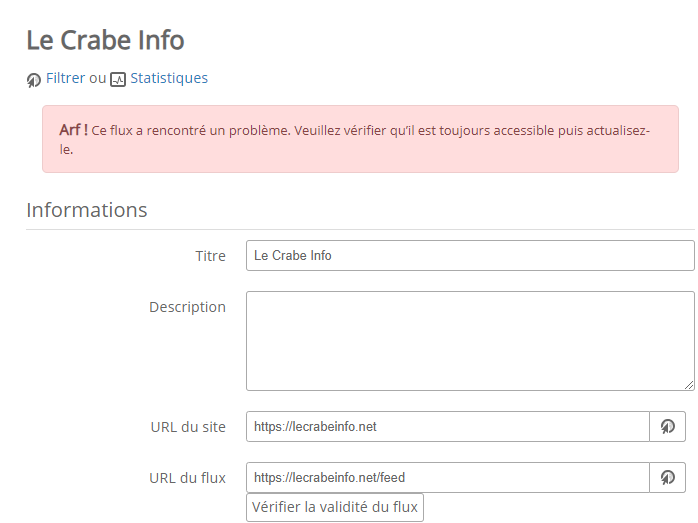Click the URL du site label
The width and height of the screenshot is (698, 523).
tap(187, 427)
